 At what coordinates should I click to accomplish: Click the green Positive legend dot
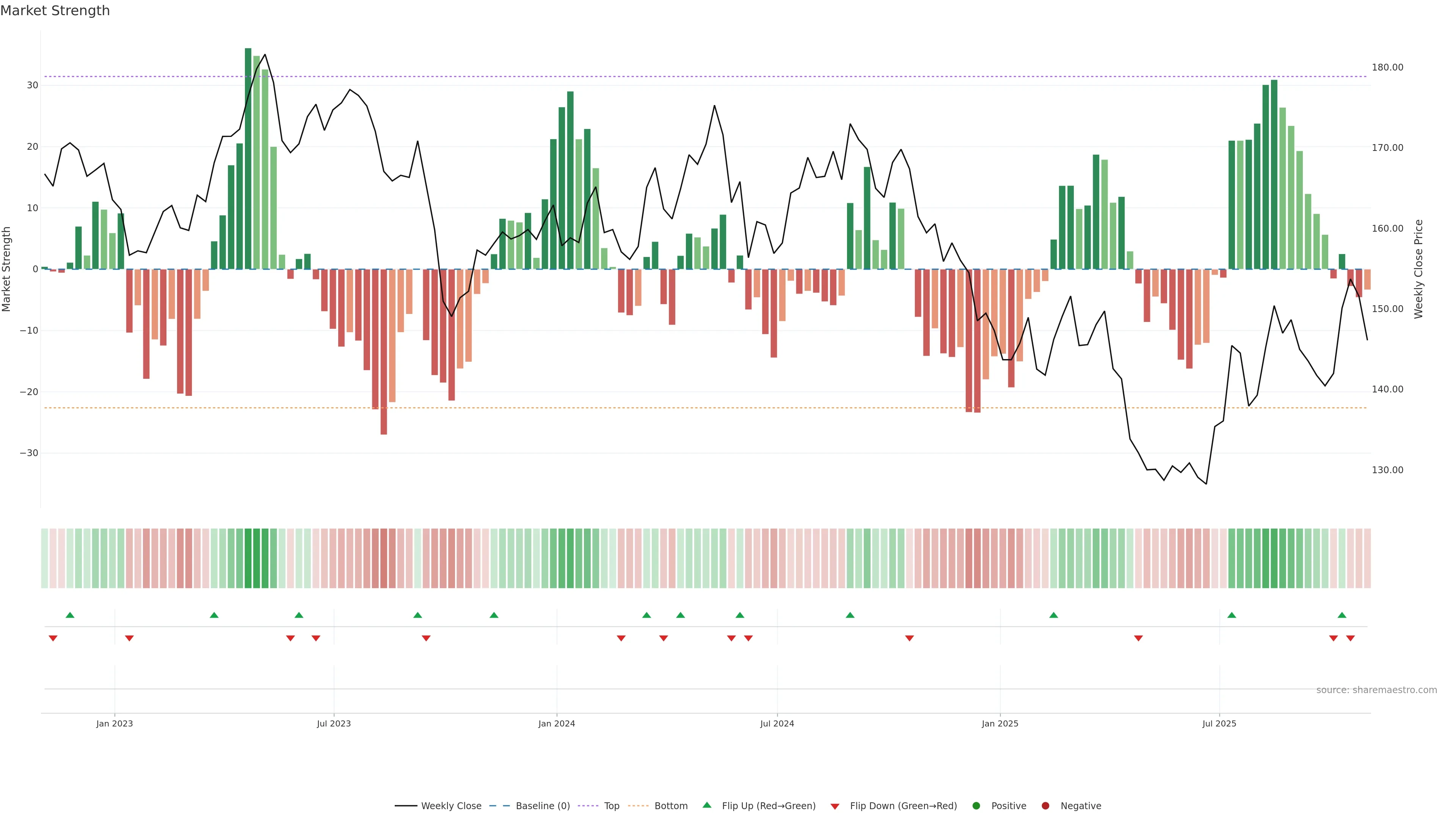click(976, 805)
